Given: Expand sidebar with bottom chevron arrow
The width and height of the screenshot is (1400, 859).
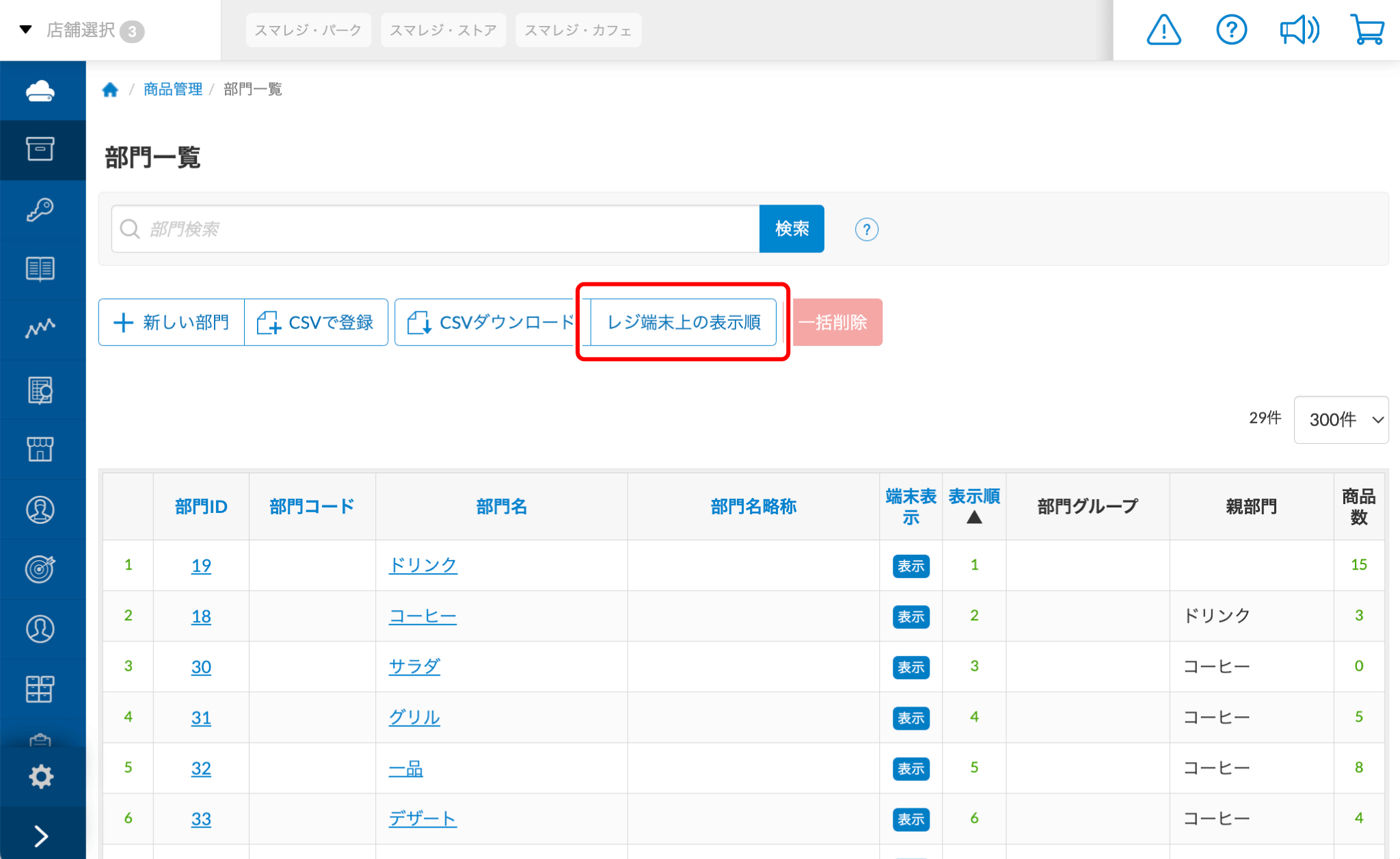Looking at the screenshot, I should click(x=41, y=836).
